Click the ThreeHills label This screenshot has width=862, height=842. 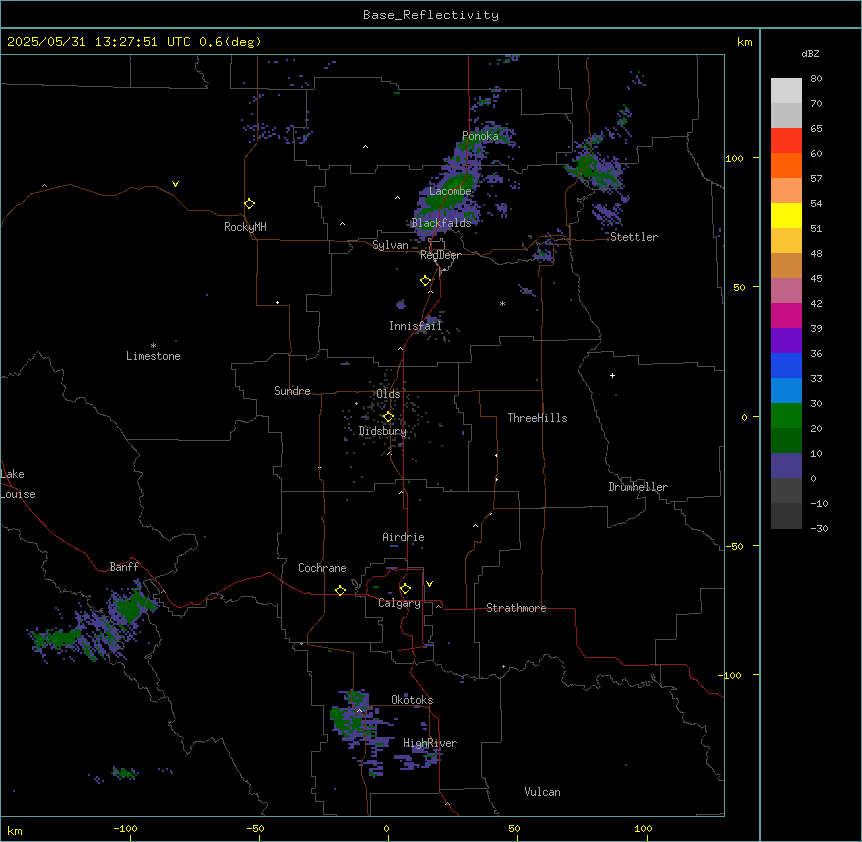click(537, 418)
